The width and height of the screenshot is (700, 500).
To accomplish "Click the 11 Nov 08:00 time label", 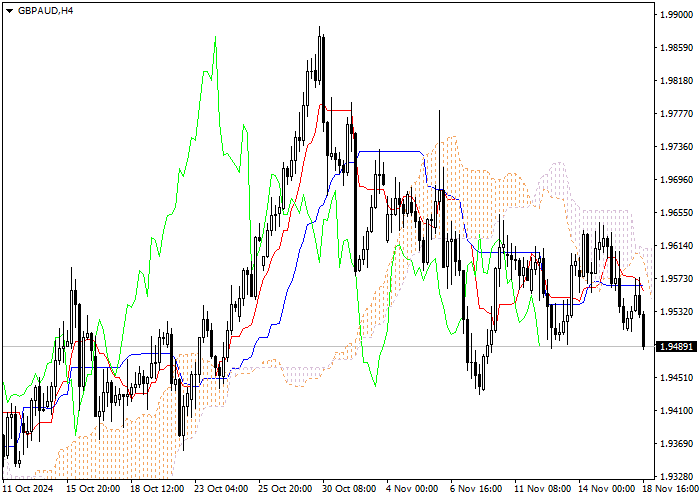I will point(542,489).
